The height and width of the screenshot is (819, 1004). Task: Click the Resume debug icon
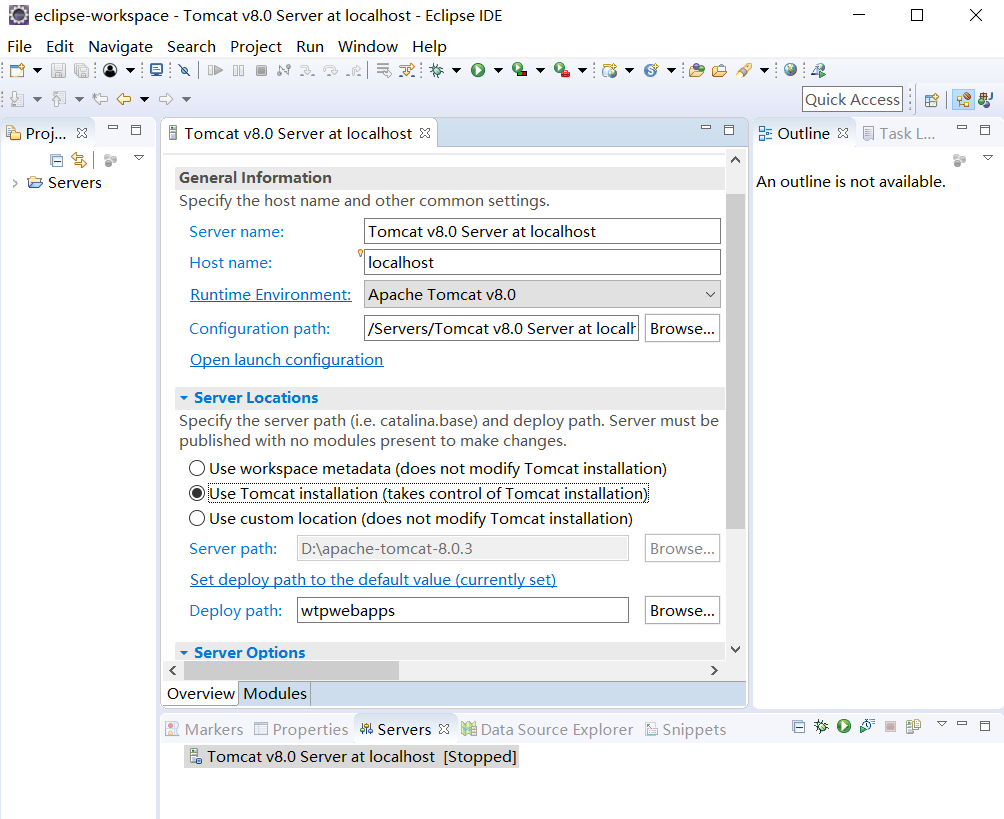[215, 70]
